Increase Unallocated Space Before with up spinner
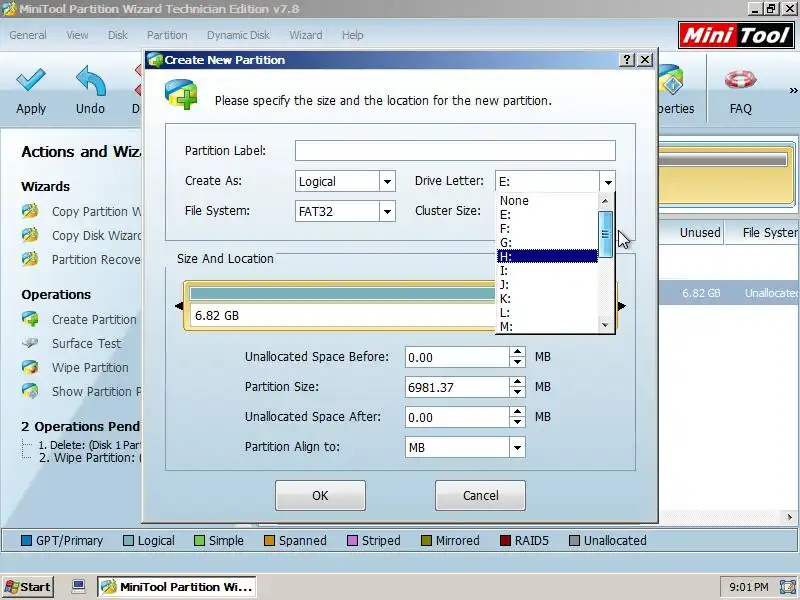The image size is (800, 600). 517,352
